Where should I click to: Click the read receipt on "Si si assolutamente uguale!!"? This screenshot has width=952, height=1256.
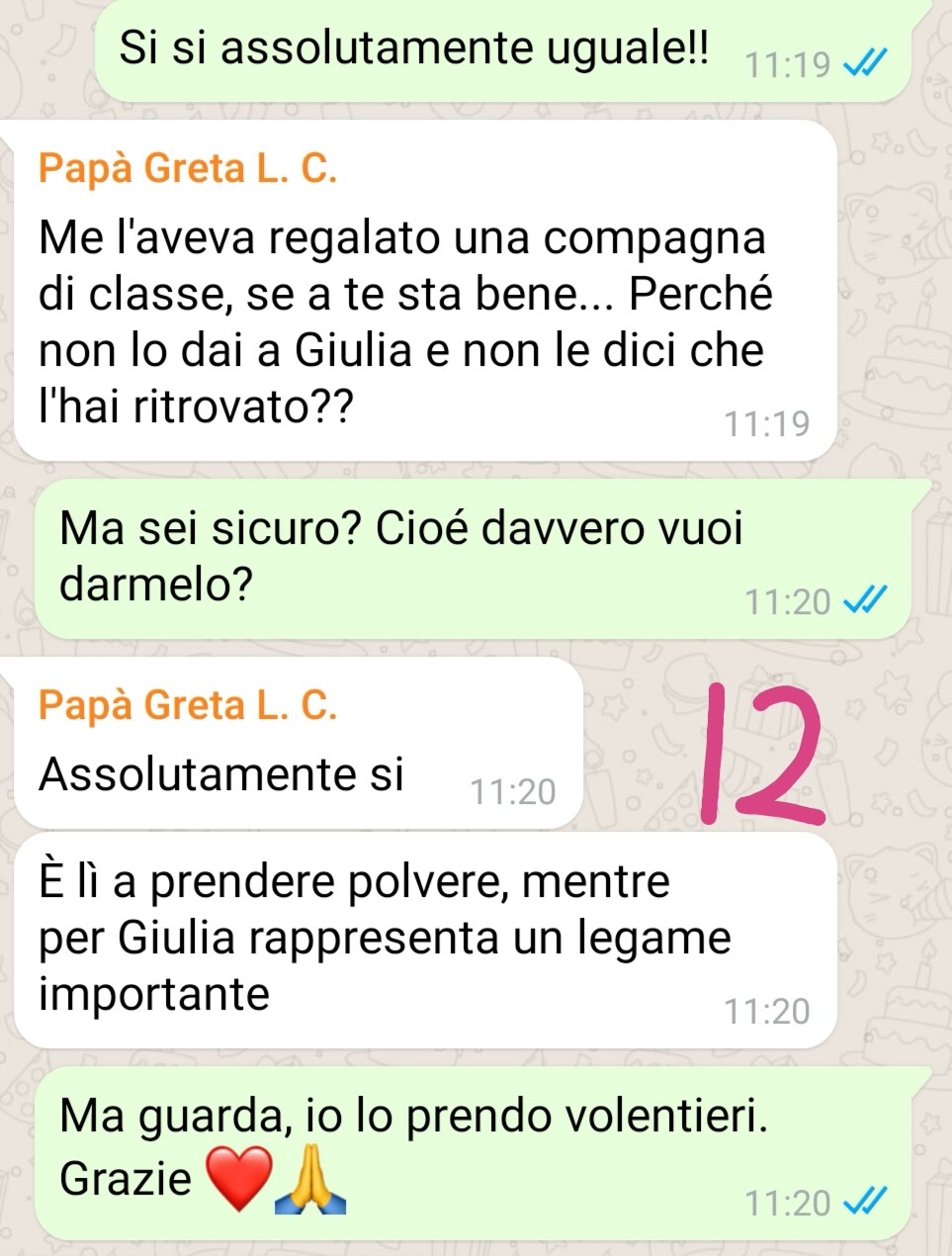pos(865,65)
